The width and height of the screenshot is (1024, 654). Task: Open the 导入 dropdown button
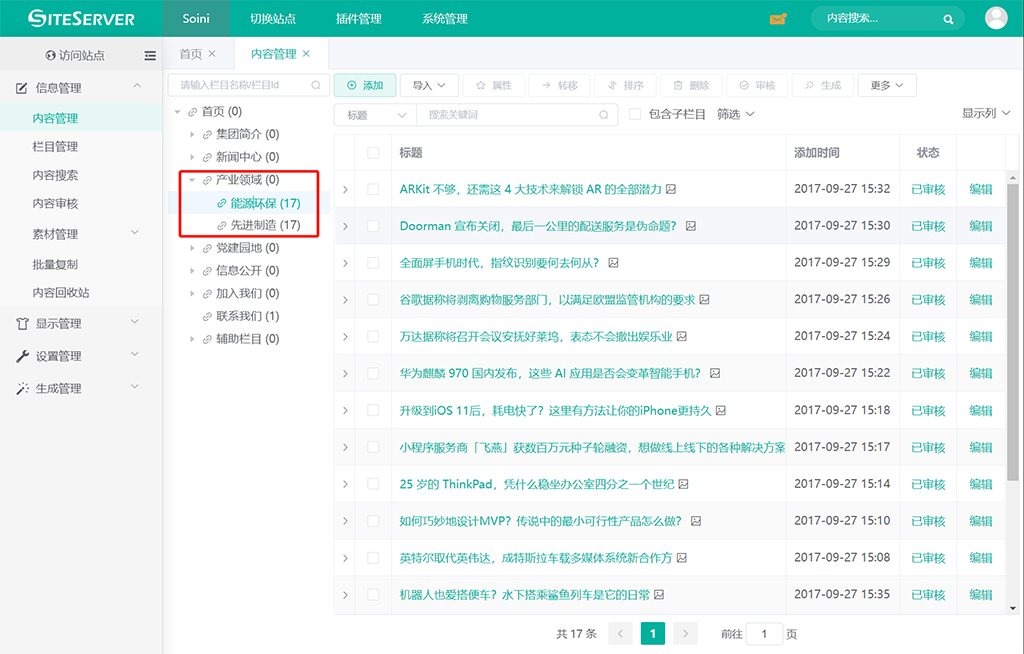tap(430, 86)
